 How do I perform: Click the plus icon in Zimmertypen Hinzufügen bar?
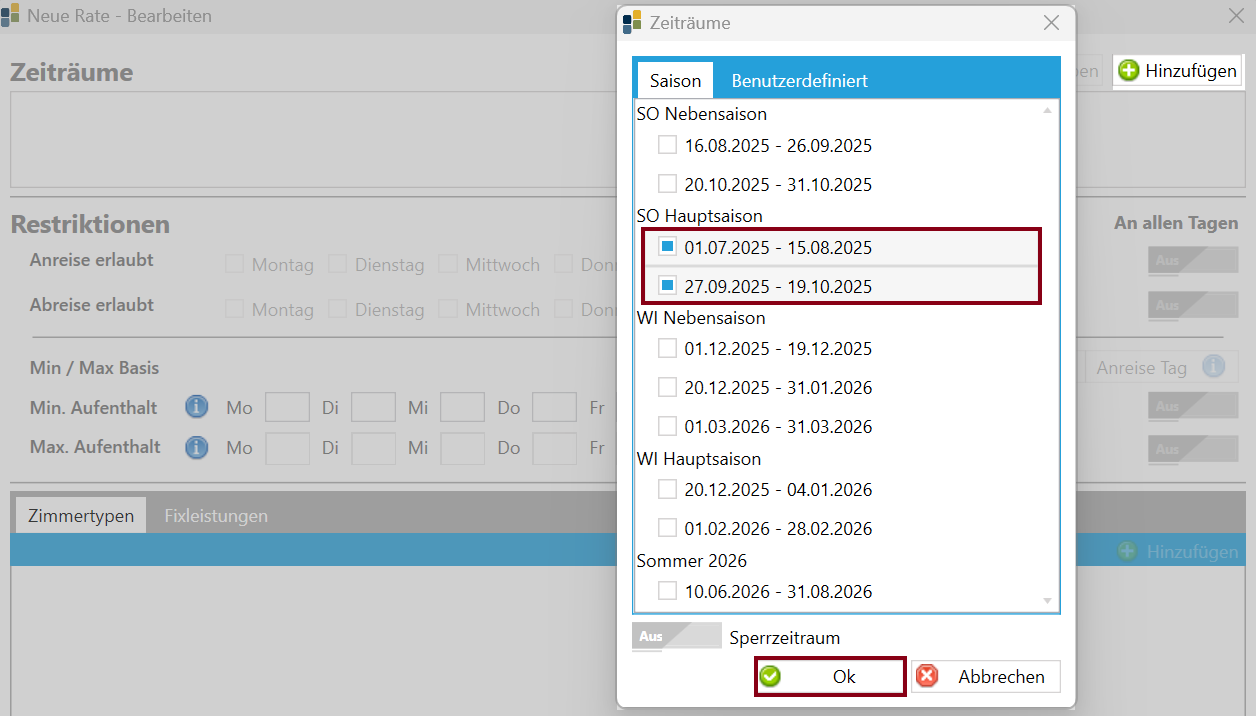tap(1128, 552)
